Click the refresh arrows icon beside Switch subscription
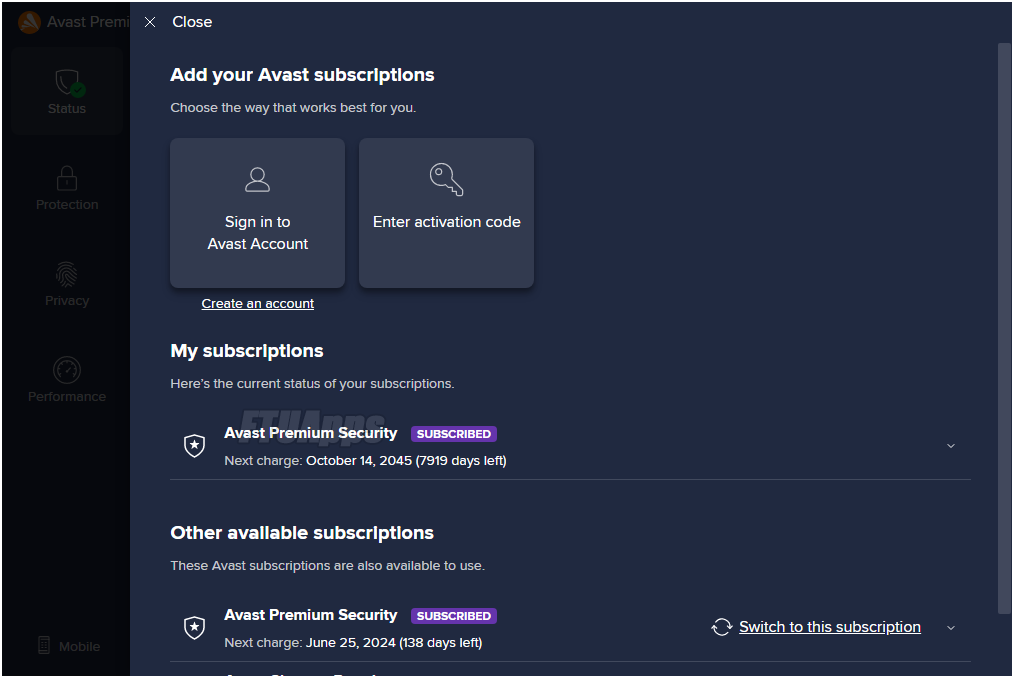The image size is (1014, 679). (x=722, y=627)
